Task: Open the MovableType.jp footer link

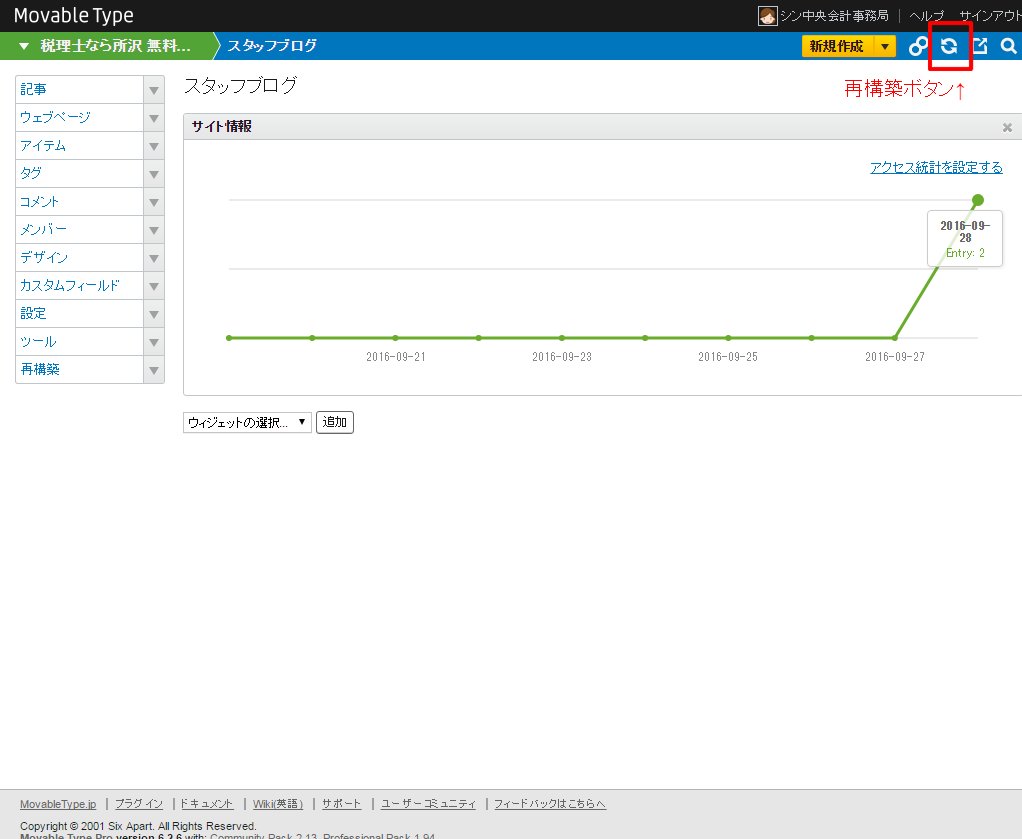Action: [x=58, y=804]
